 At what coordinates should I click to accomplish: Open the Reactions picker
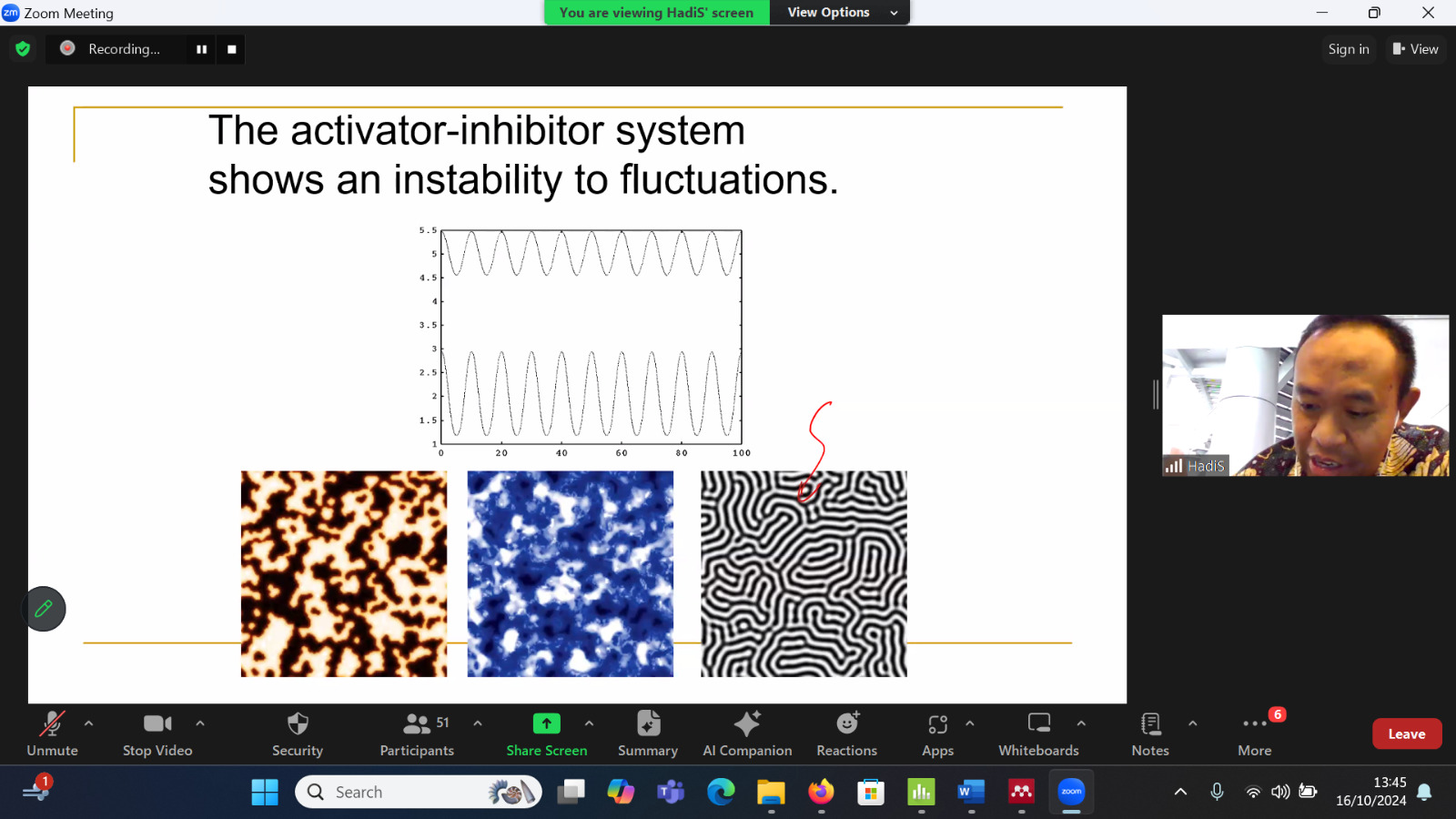[847, 733]
